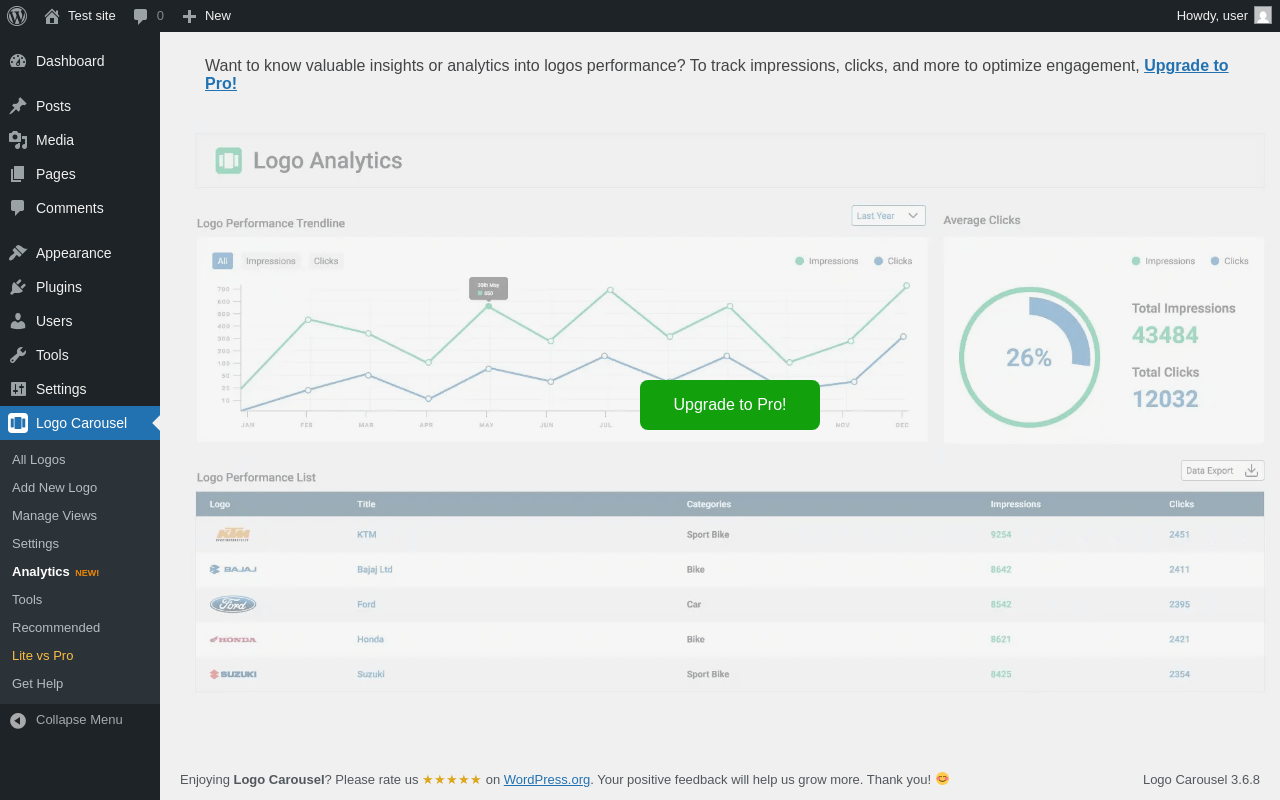Click the Impressions legend dot in Average Clicks
The image size is (1280, 800).
click(1136, 261)
